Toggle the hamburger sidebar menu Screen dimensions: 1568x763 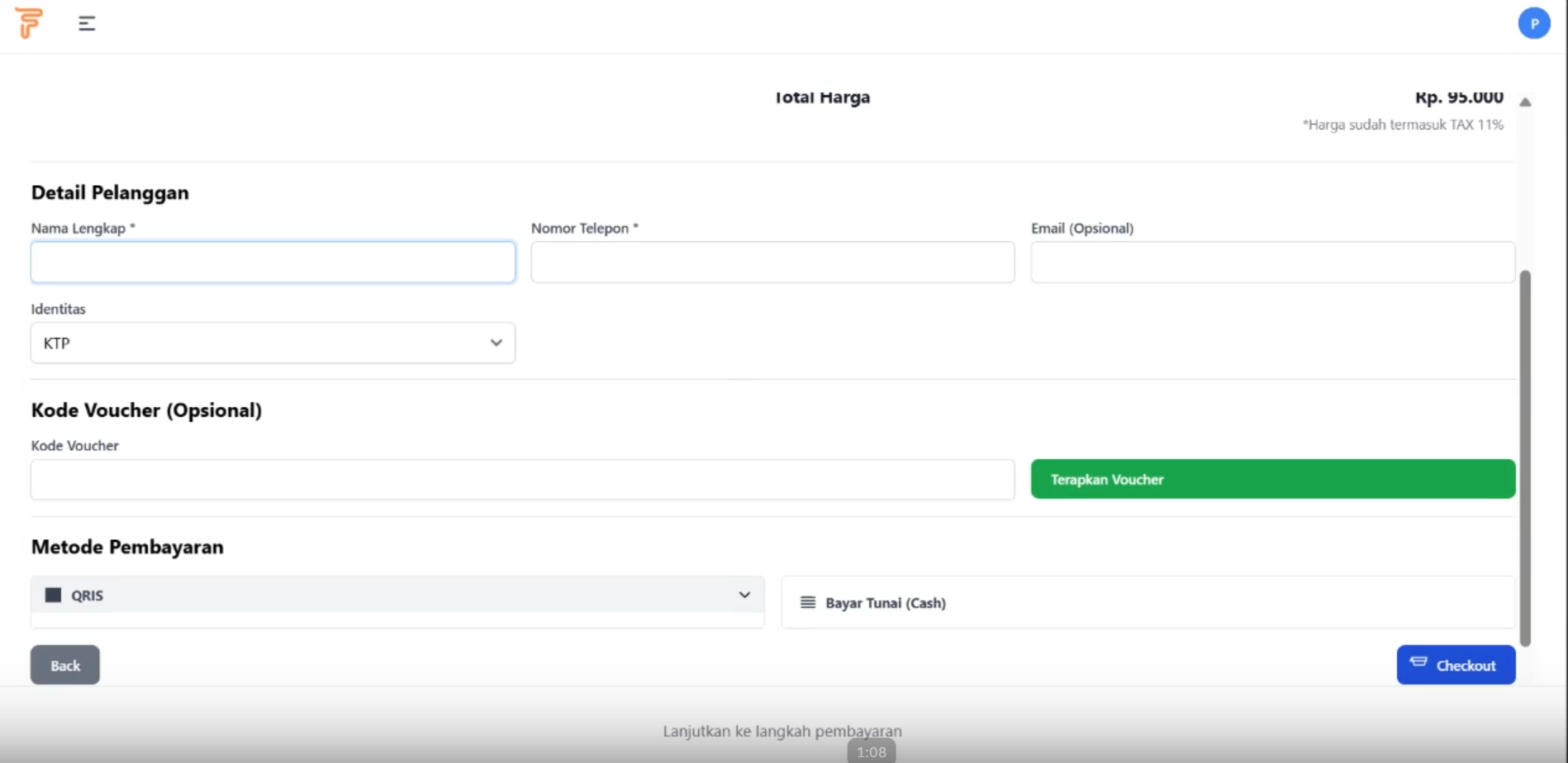click(x=87, y=23)
